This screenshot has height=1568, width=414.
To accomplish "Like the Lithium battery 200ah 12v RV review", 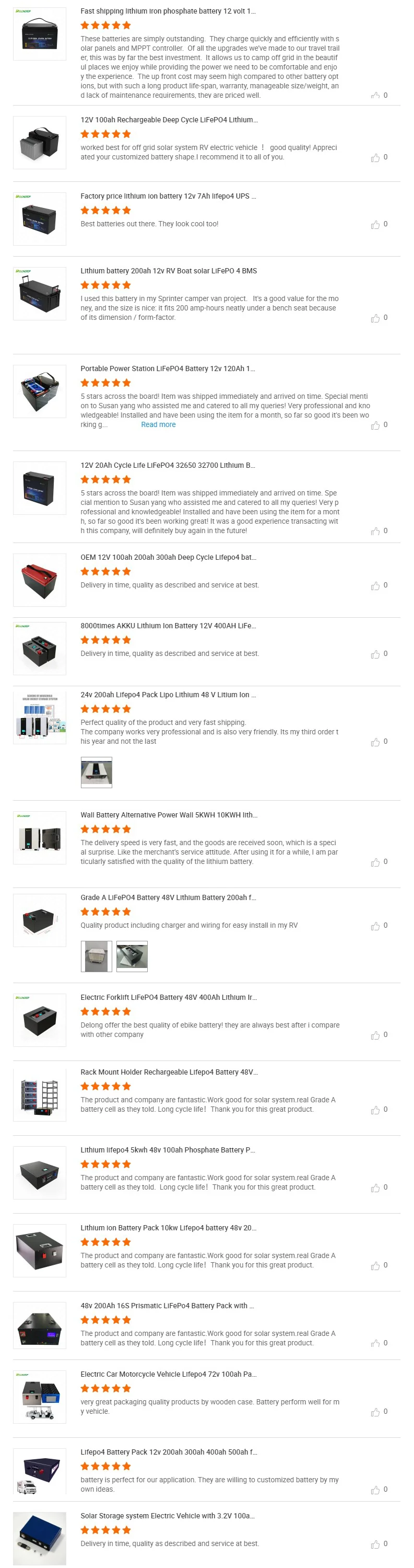I will click(375, 318).
